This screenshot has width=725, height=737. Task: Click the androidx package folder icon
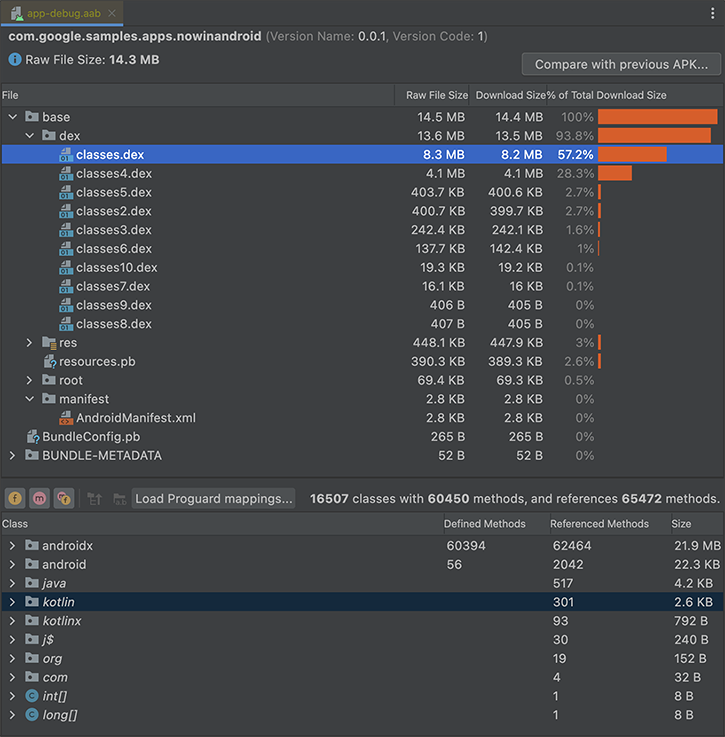pyautogui.click(x=32, y=546)
